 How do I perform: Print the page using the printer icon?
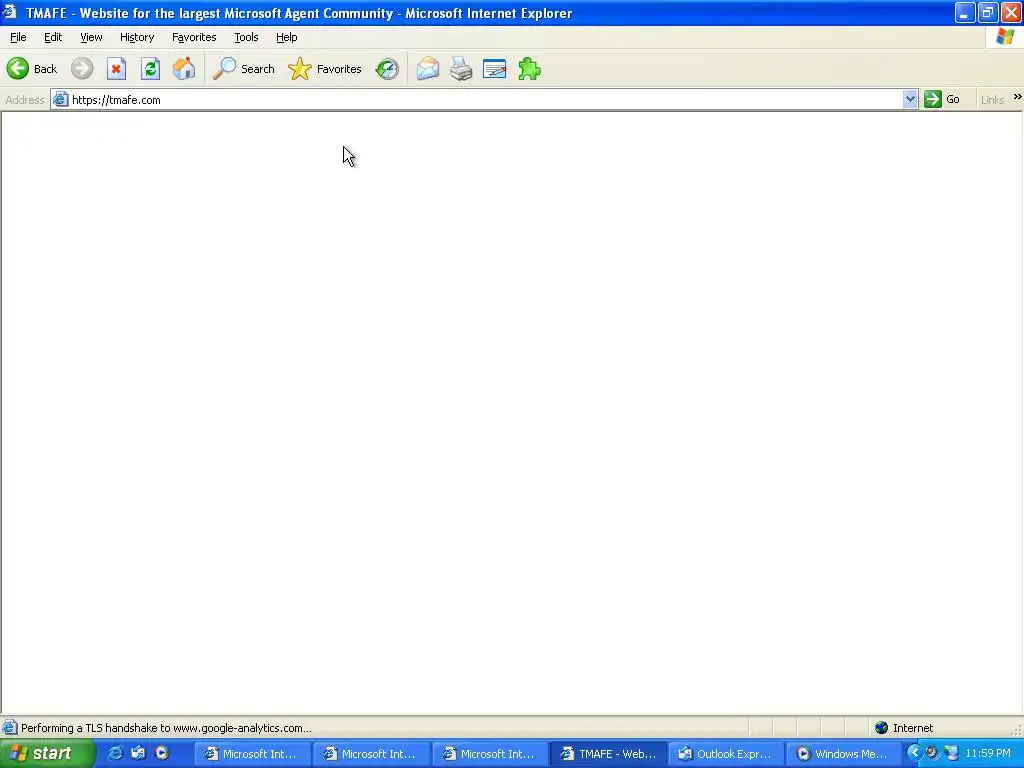coord(461,69)
